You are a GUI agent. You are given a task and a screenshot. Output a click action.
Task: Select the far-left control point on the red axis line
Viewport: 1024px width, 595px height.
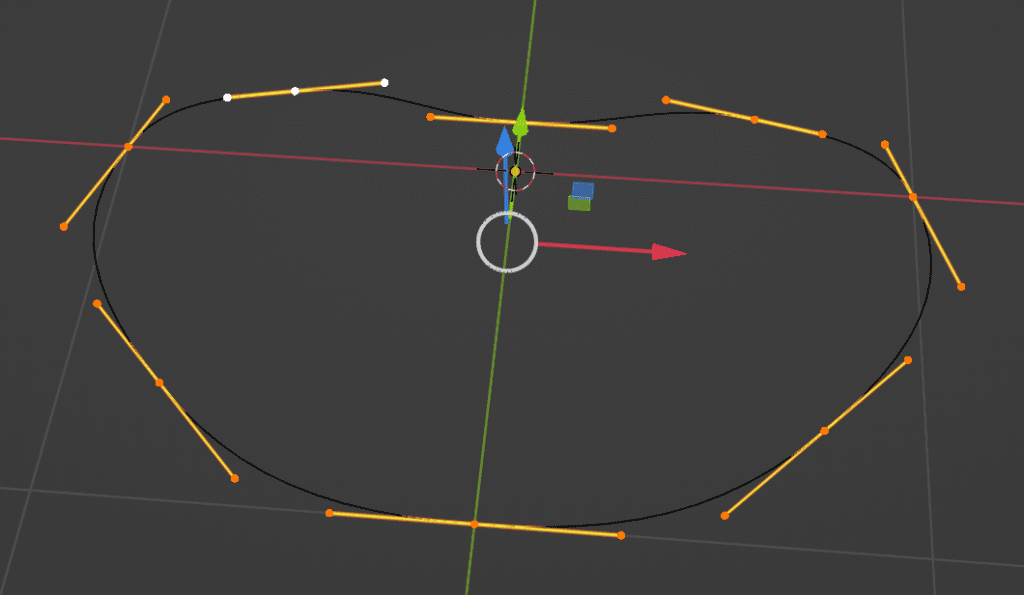click(x=128, y=147)
